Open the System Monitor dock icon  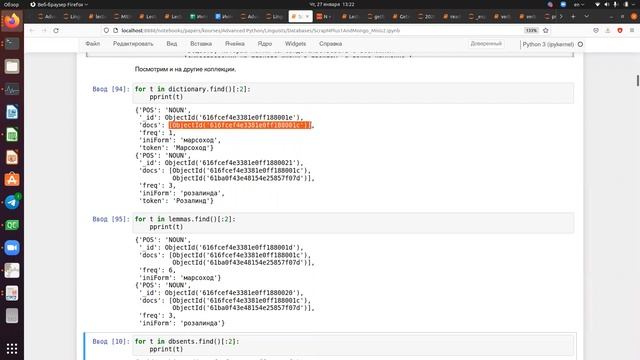12,89
